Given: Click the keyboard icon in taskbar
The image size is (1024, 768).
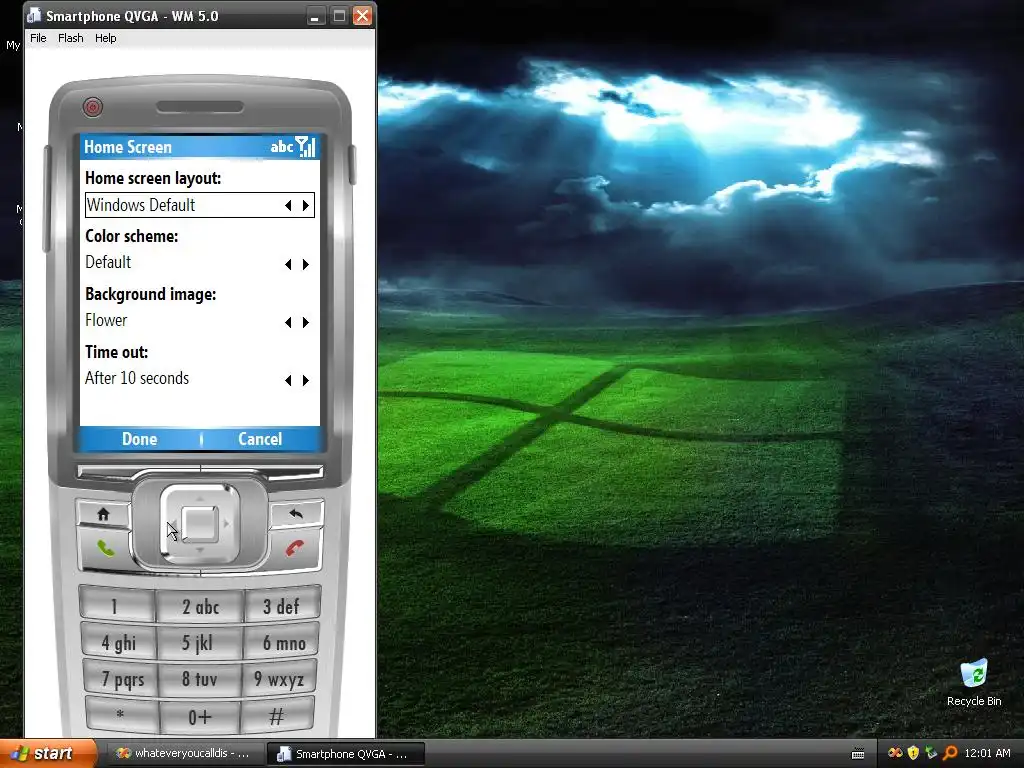Looking at the screenshot, I should pyautogui.click(x=858, y=754).
